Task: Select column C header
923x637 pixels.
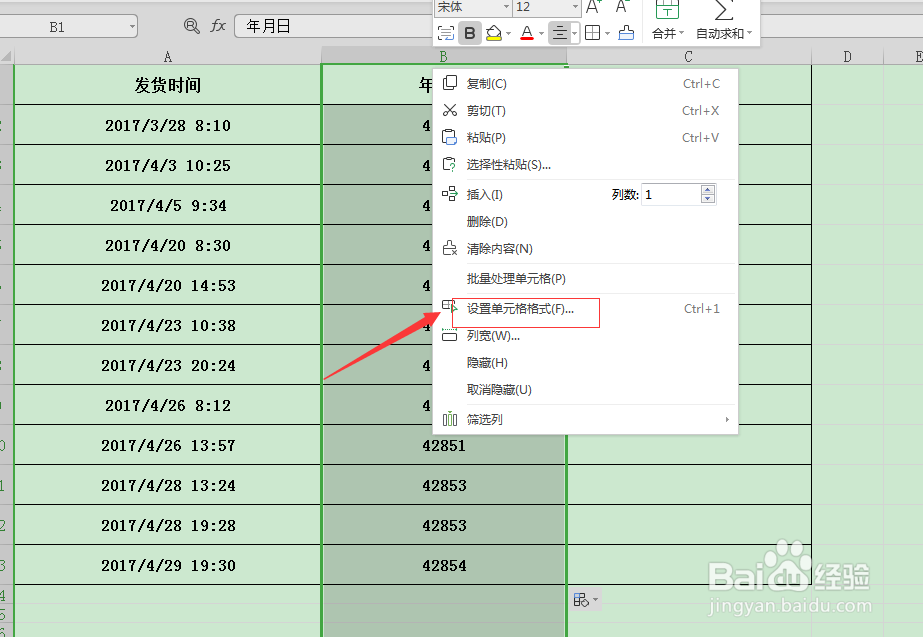Action: tap(689, 57)
